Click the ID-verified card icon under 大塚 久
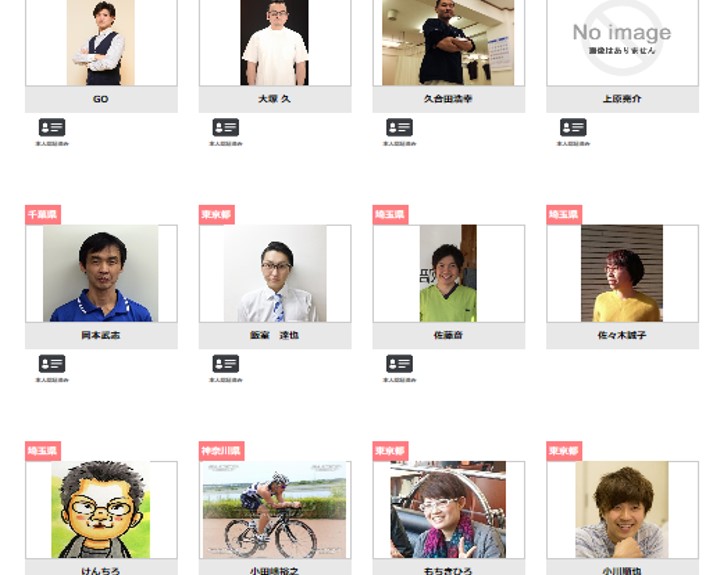Viewport: 716px width, 575px height. pos(226,127)
